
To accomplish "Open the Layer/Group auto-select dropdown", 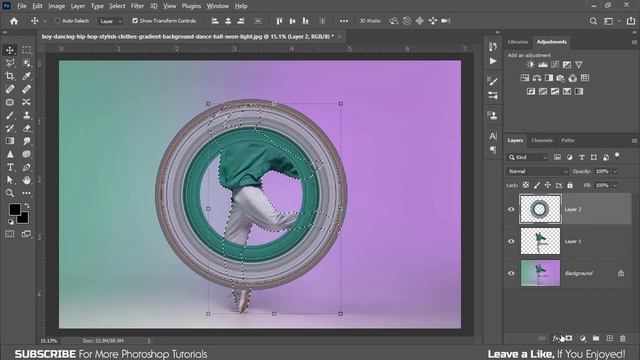I will tap(110, 21).
